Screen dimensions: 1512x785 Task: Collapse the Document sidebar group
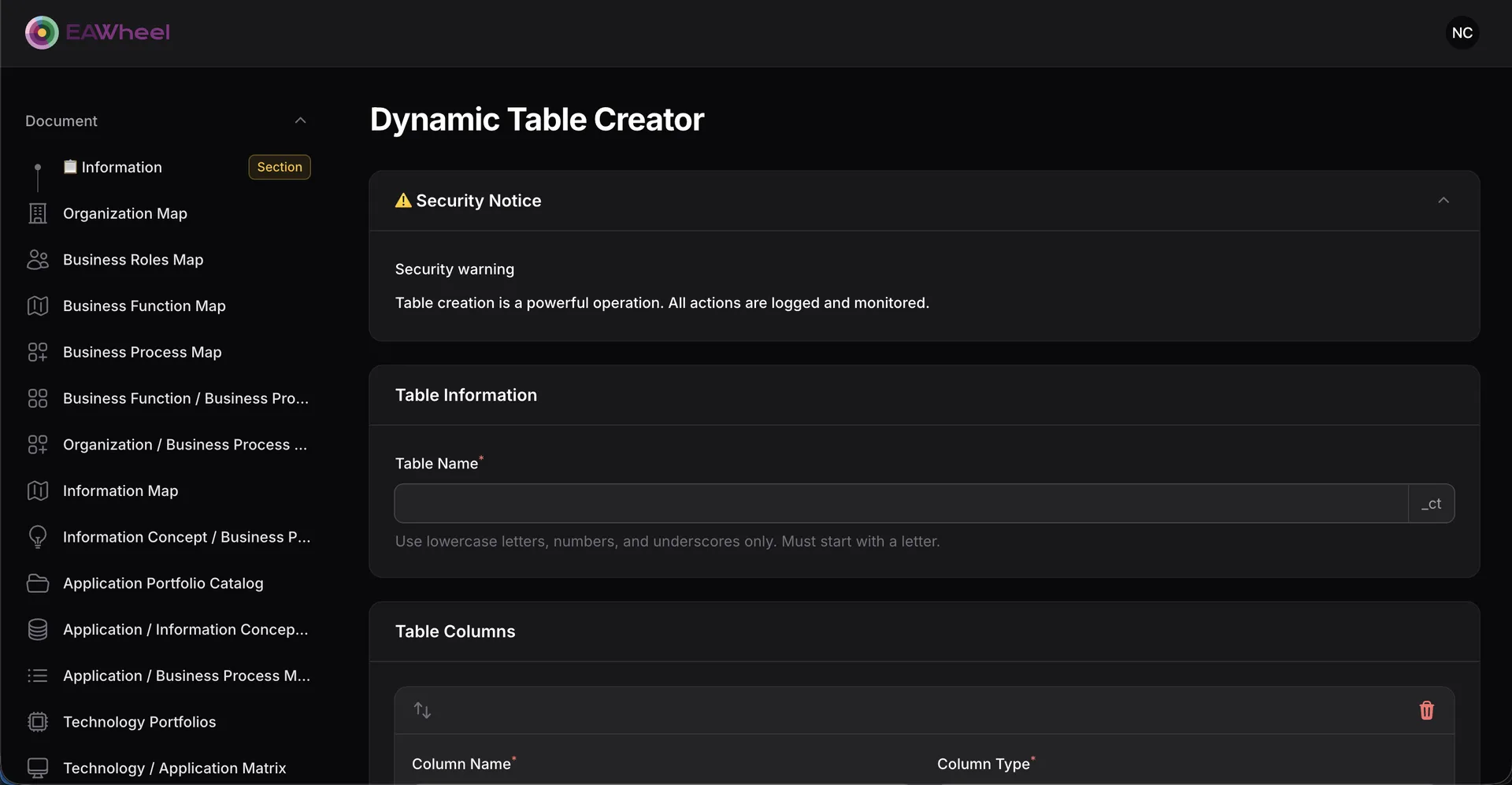click(300, 120)
